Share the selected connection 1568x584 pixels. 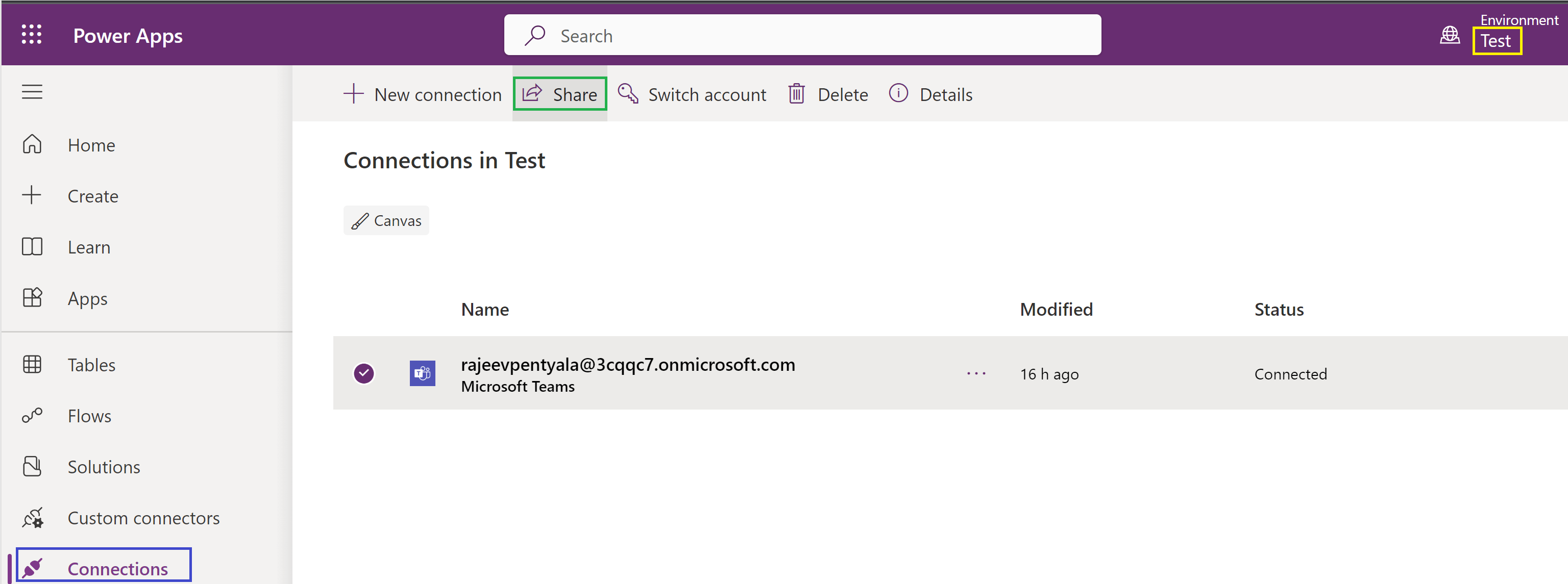click(x=560, y=94)
